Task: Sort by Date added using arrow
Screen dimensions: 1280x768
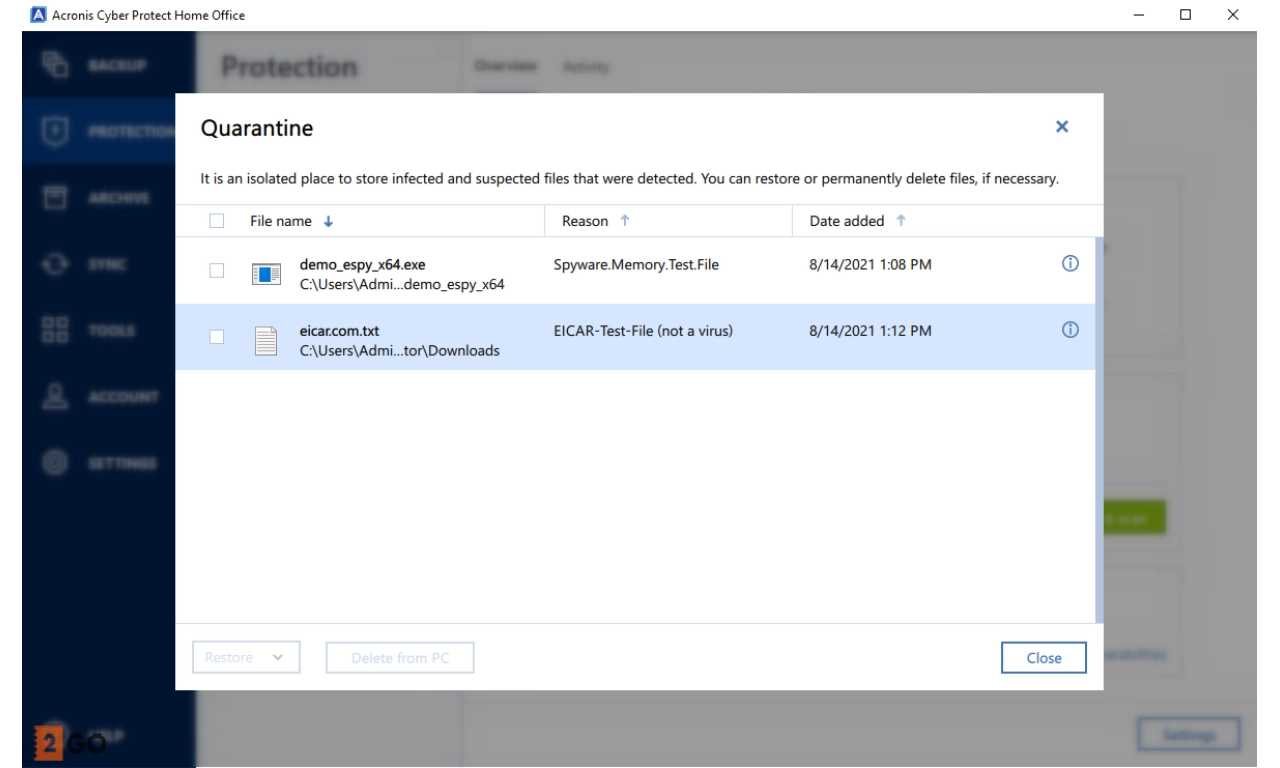Action: 901,221
